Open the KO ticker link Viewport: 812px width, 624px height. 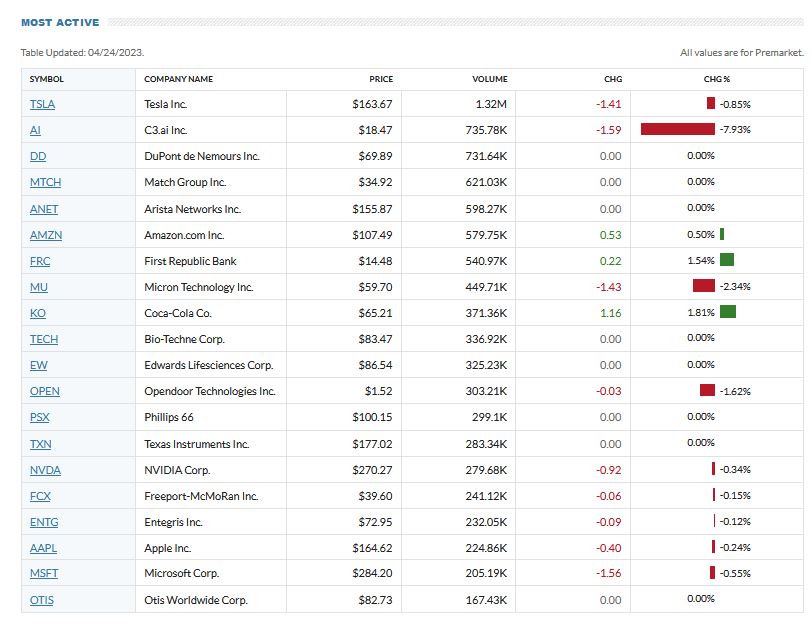tap(38, 313)
